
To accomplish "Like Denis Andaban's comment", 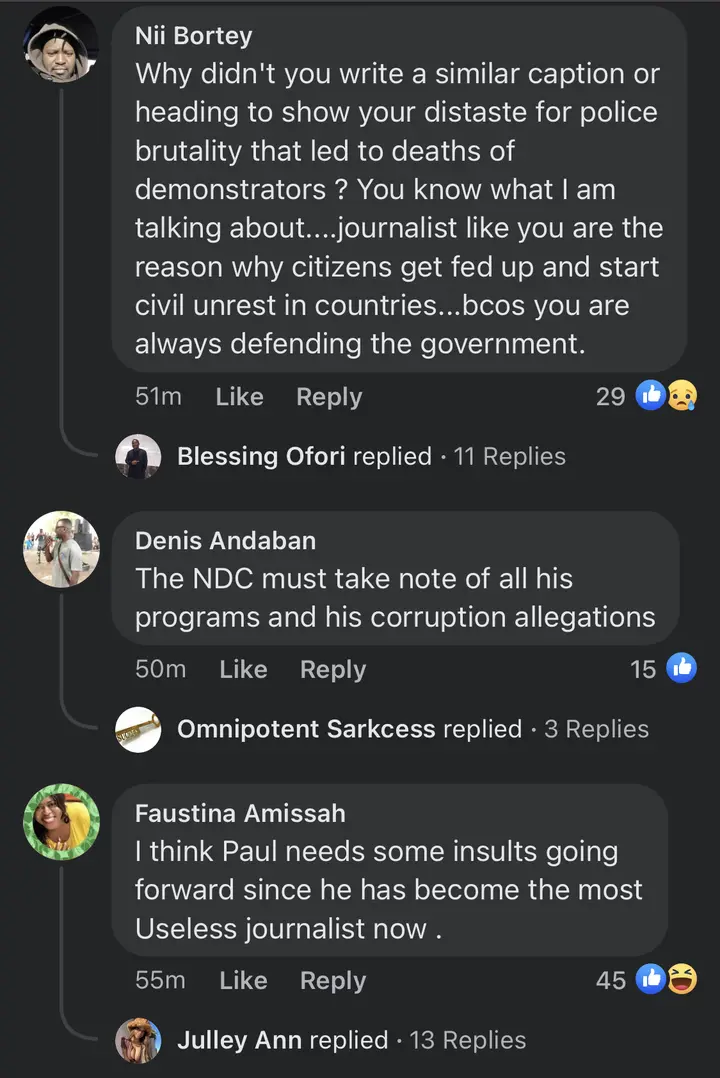I will click(243, 669).
